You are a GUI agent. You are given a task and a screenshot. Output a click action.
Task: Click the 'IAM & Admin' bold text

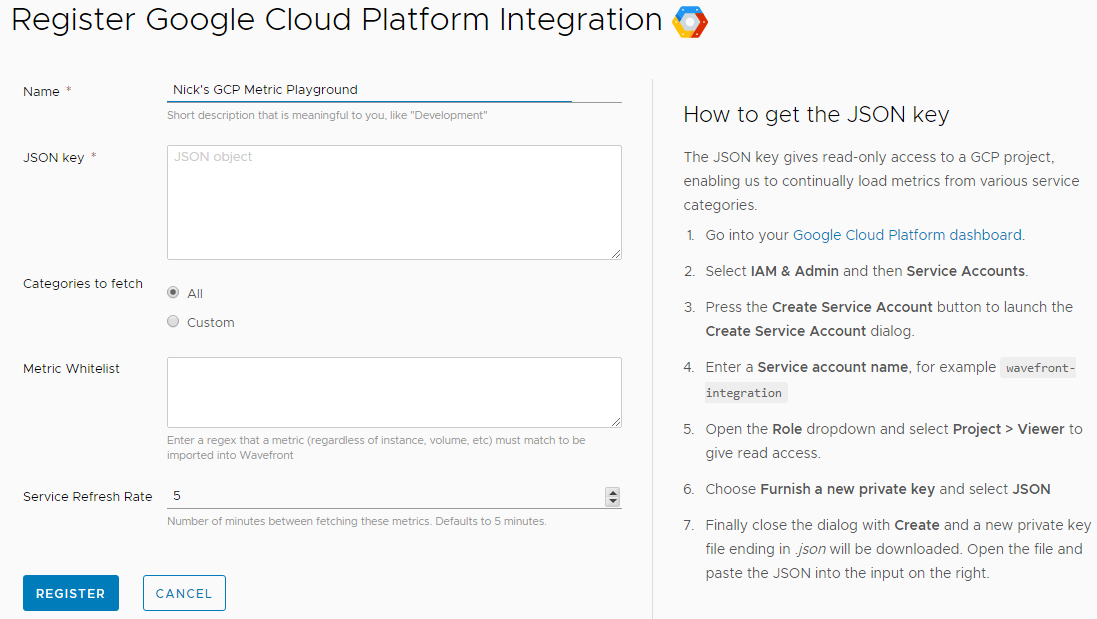(x=794, y=271)
